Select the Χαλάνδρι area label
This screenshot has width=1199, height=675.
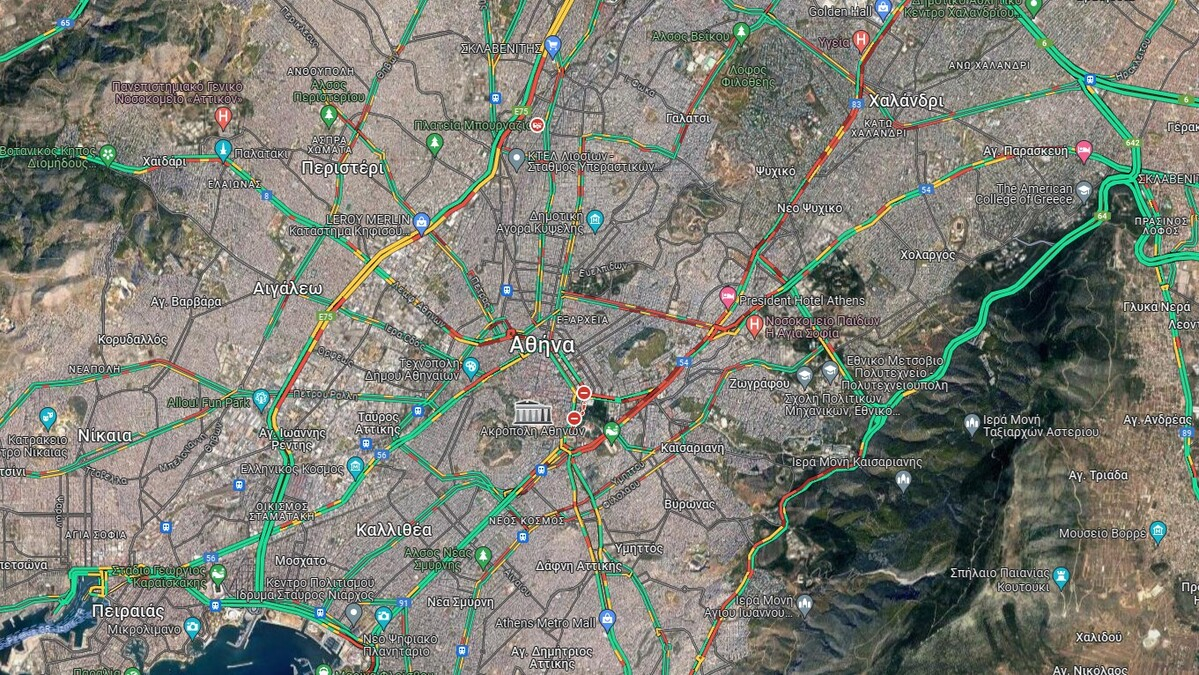[x=906, y=101]
